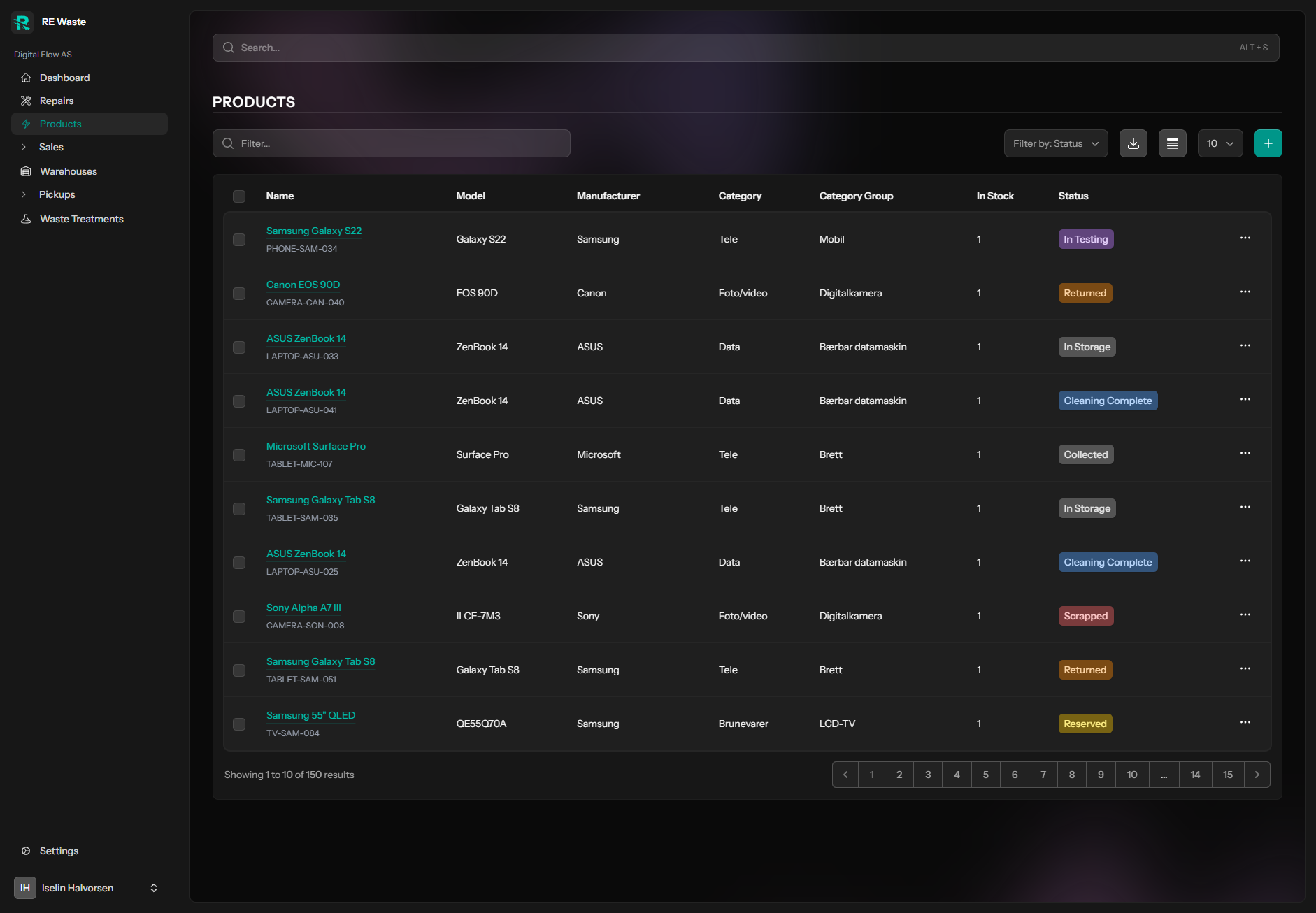Click the Dashboard home icon

tap(26, 78)
